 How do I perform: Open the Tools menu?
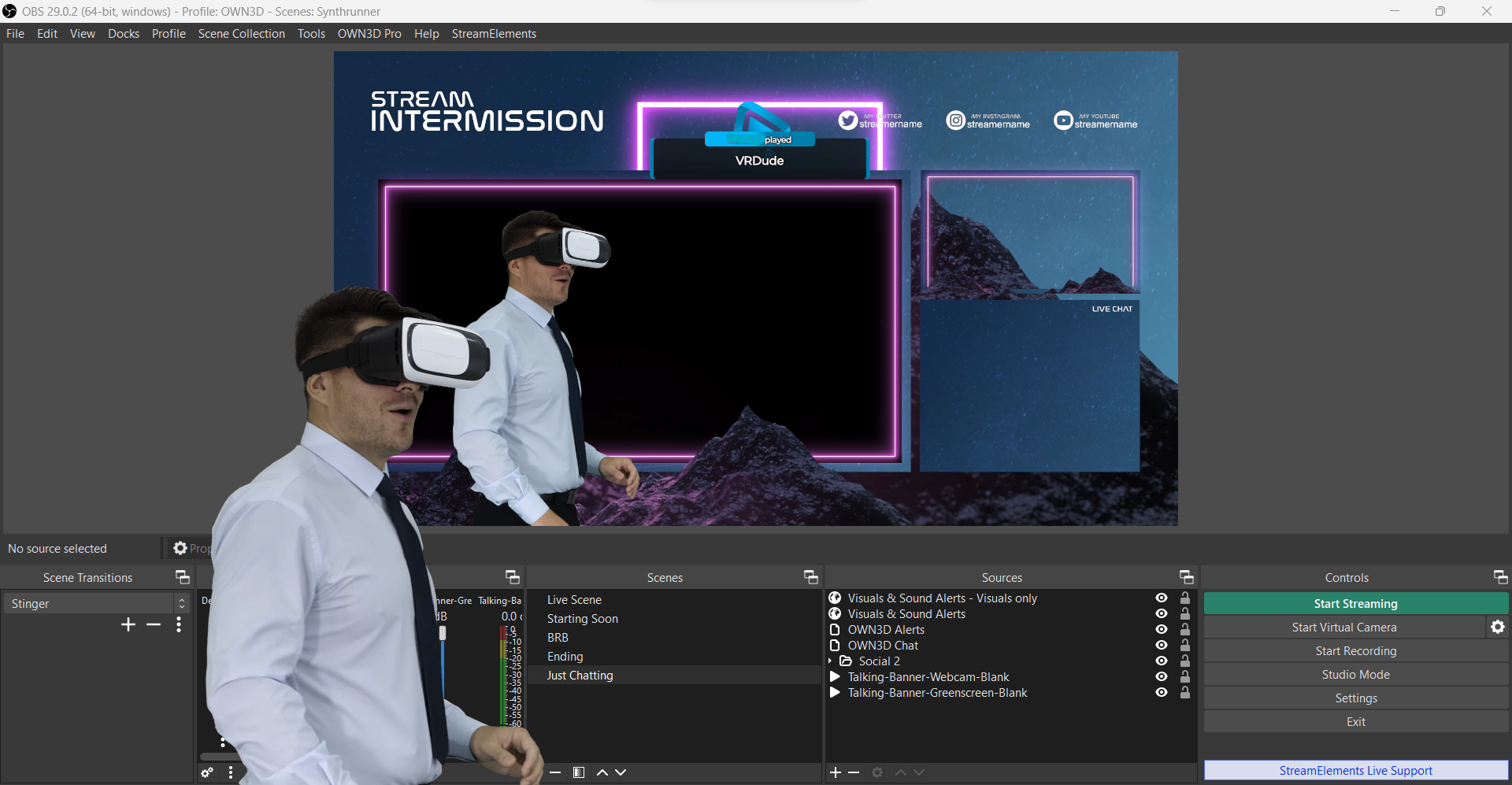[311, 33]
